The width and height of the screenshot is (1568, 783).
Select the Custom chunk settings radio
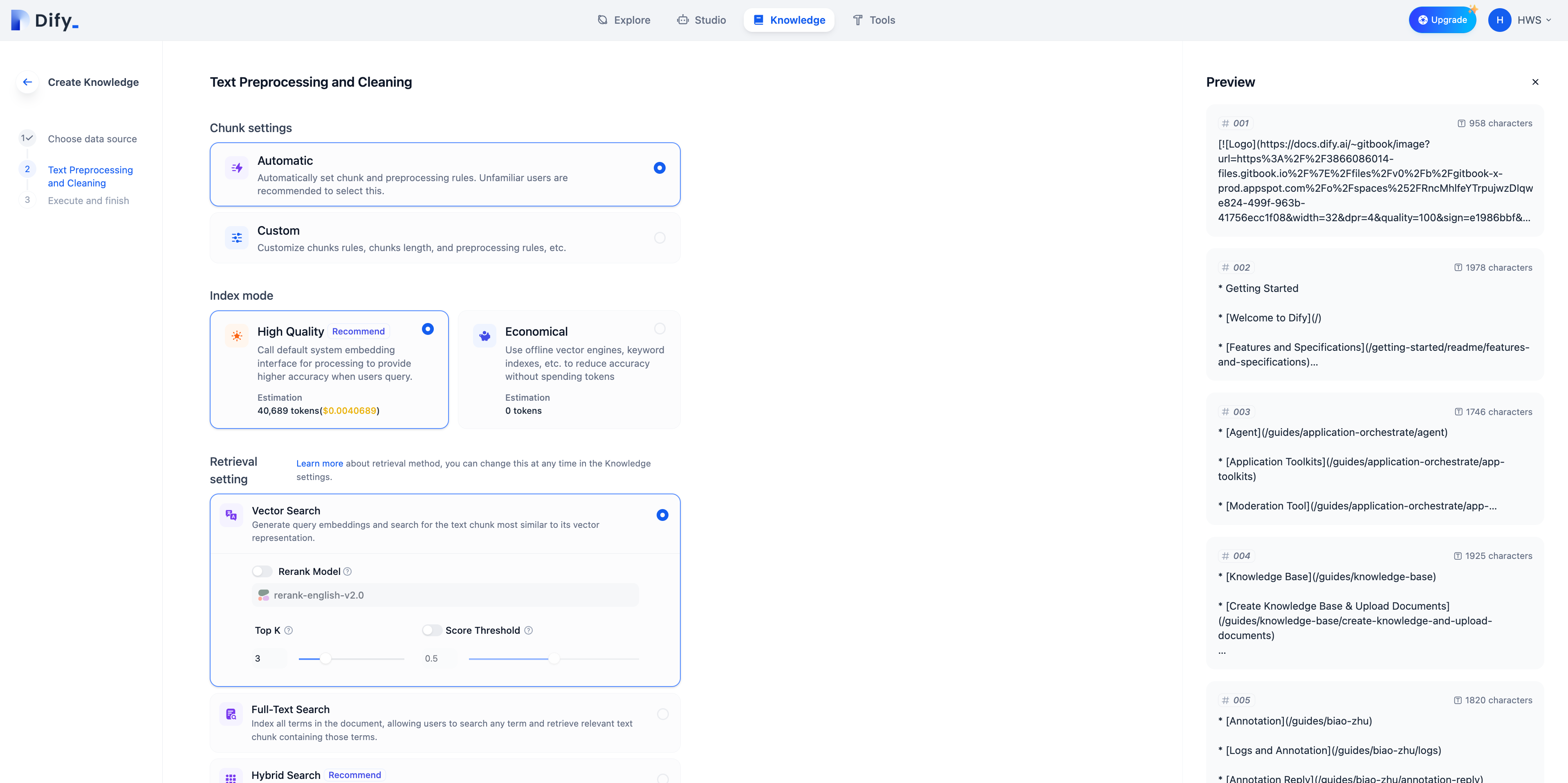tap(659, 238)
